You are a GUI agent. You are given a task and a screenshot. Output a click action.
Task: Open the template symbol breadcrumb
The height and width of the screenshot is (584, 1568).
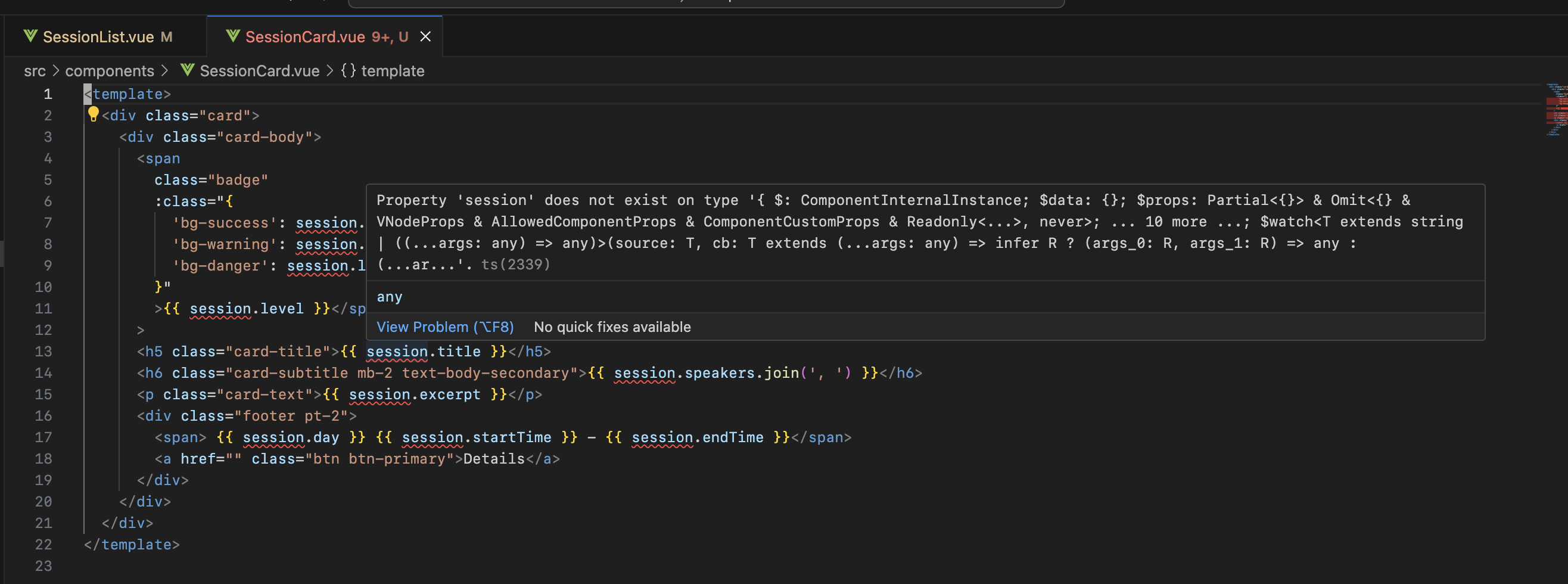(x=393, y=71)
